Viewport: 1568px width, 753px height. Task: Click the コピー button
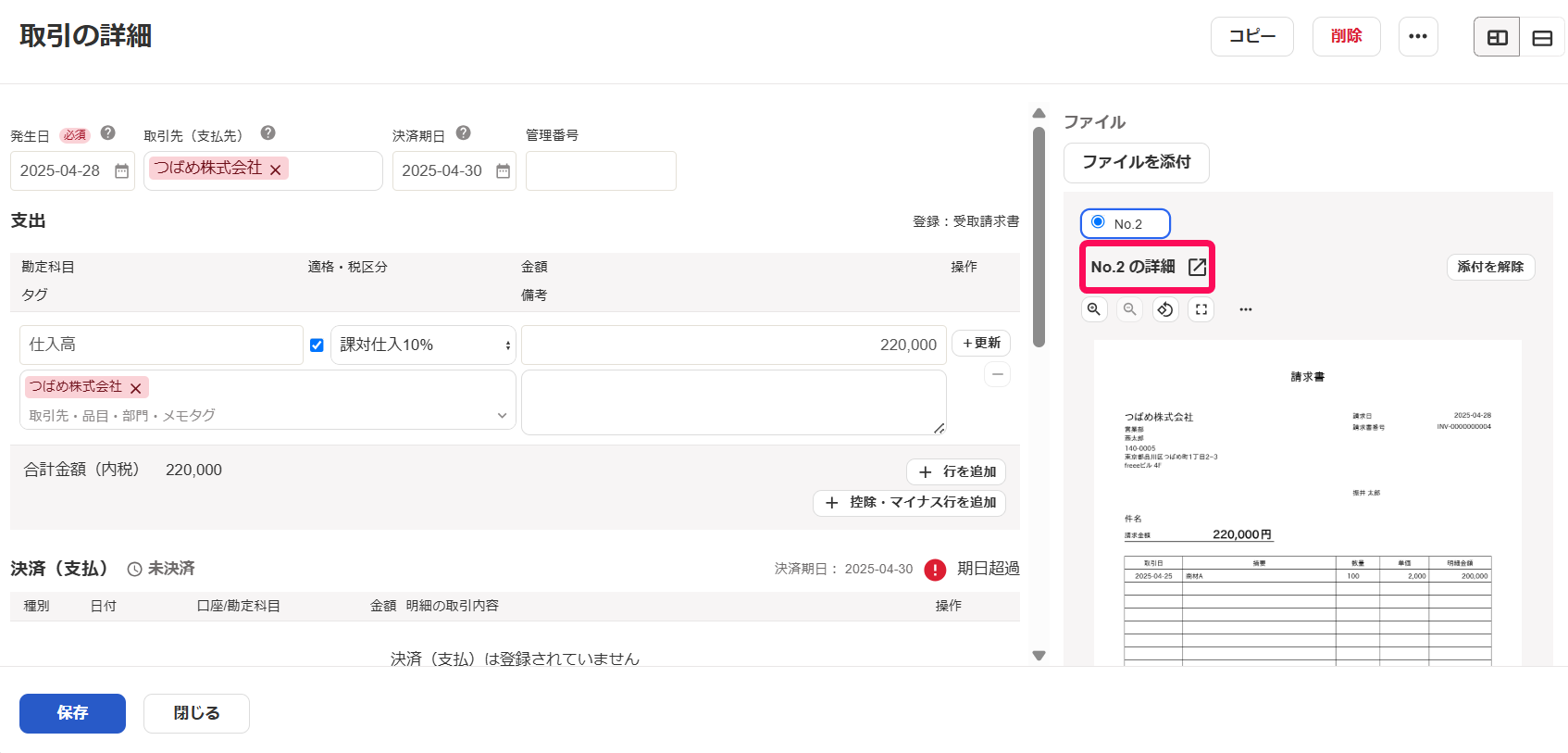click(x=1252, y=36)
